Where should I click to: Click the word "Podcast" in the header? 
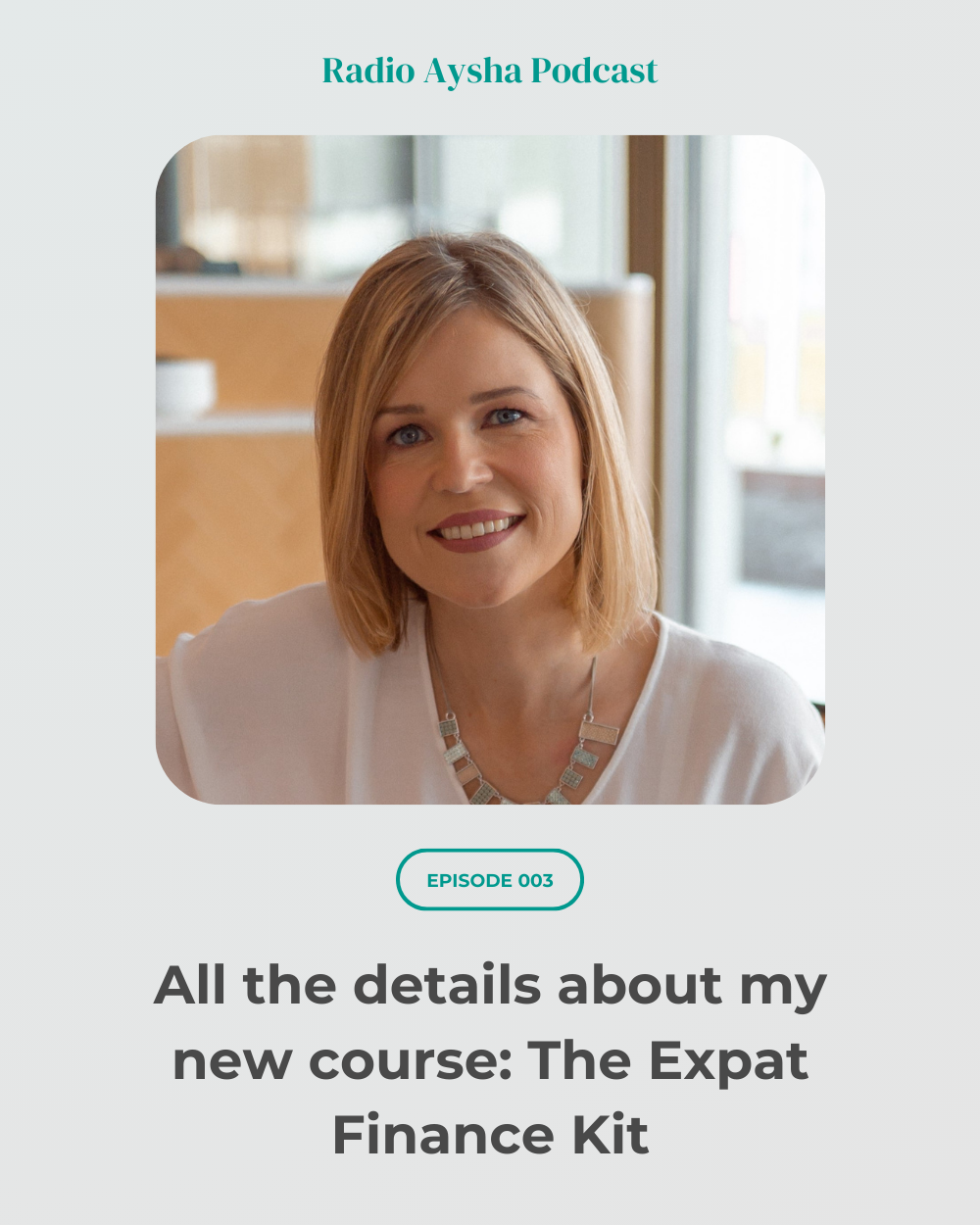tap(594, 71)
